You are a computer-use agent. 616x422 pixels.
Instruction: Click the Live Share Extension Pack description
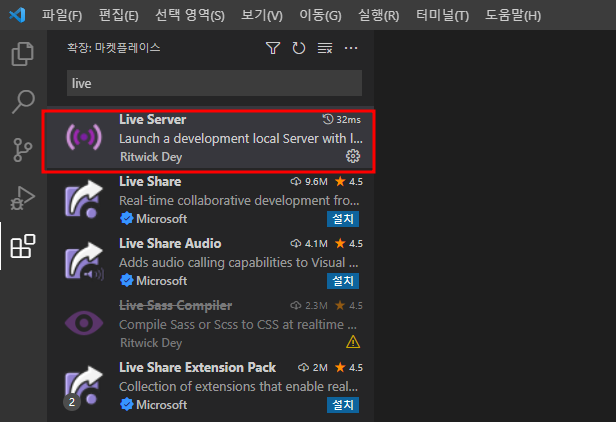coord(238,387)
